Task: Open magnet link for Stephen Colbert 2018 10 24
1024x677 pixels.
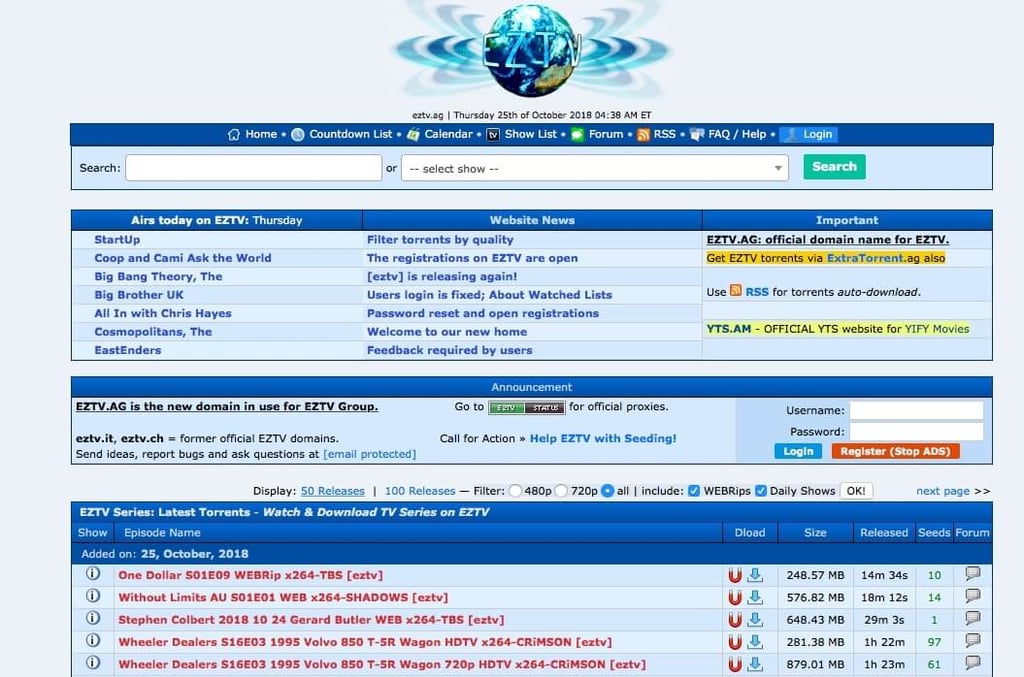Action: pos(735,620)
